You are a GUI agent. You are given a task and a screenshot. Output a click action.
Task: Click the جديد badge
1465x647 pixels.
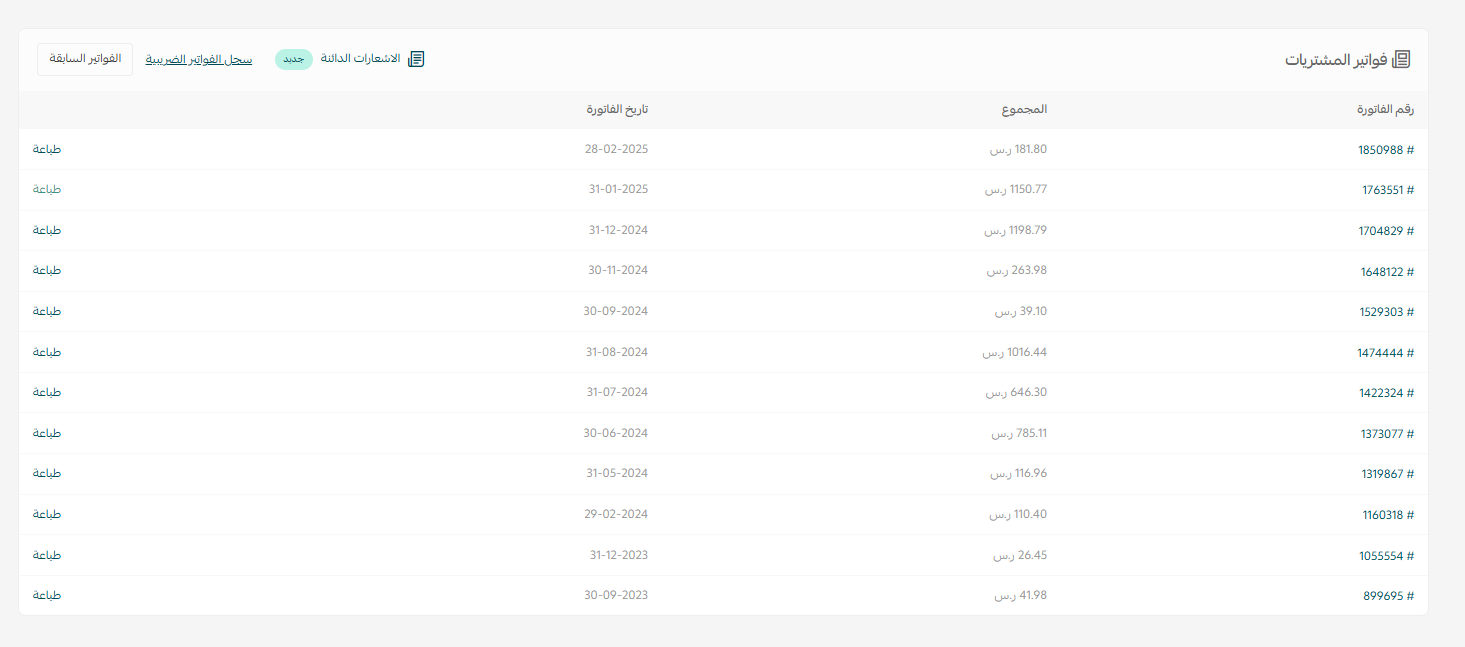click(x=293, y=60)
